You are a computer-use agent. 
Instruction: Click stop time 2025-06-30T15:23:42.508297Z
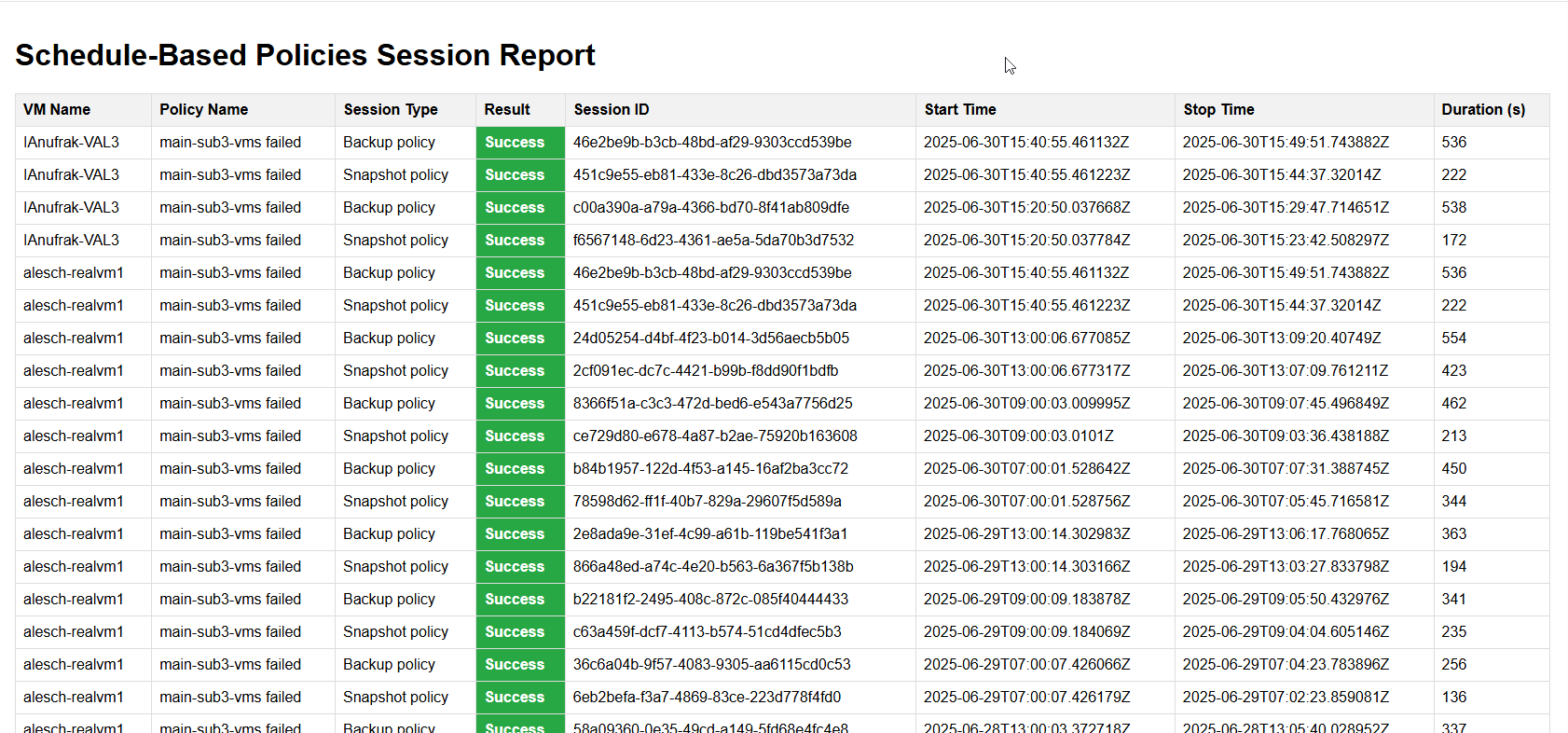tap(1286, 240)
